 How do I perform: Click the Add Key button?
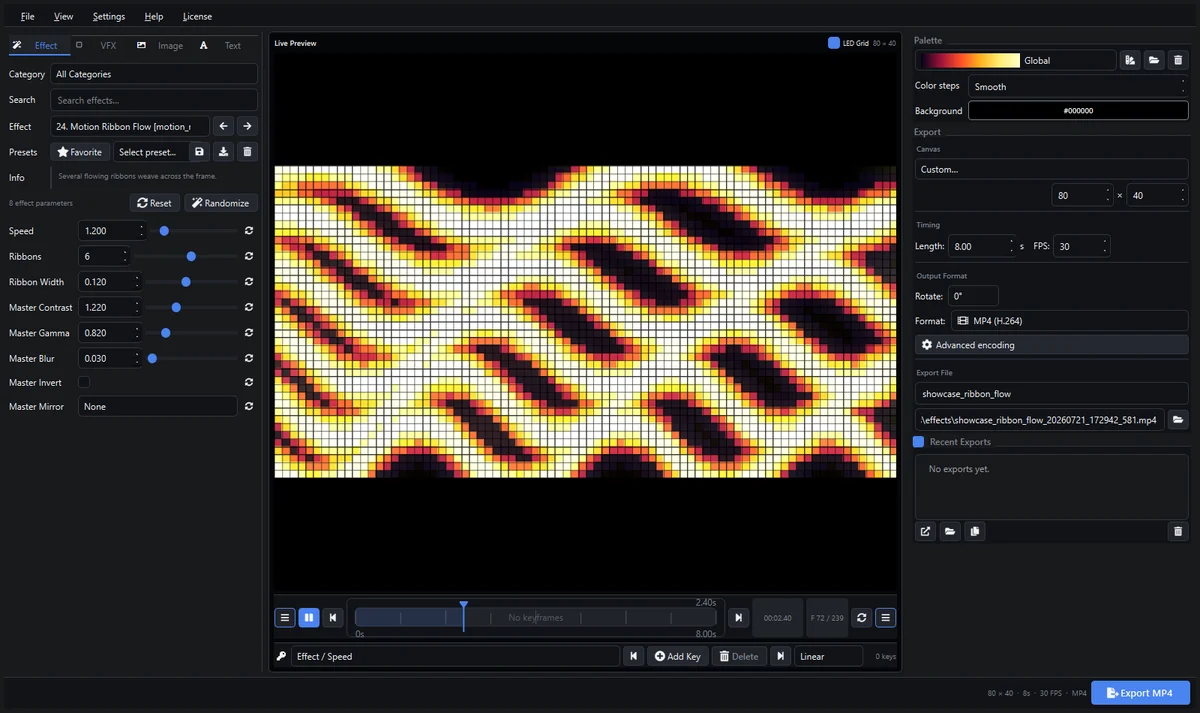(678, 656)
